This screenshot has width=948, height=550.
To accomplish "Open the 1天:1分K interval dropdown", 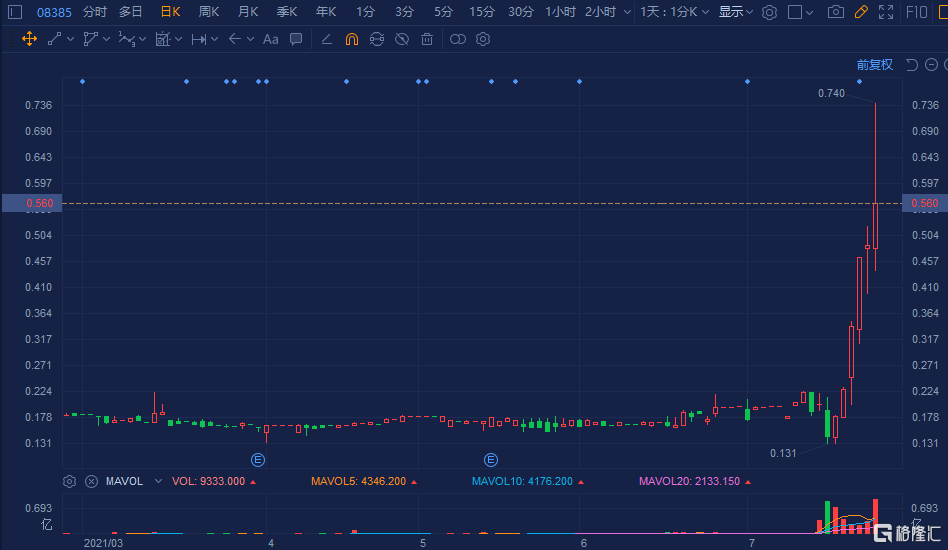I will [x=675, y=12].
